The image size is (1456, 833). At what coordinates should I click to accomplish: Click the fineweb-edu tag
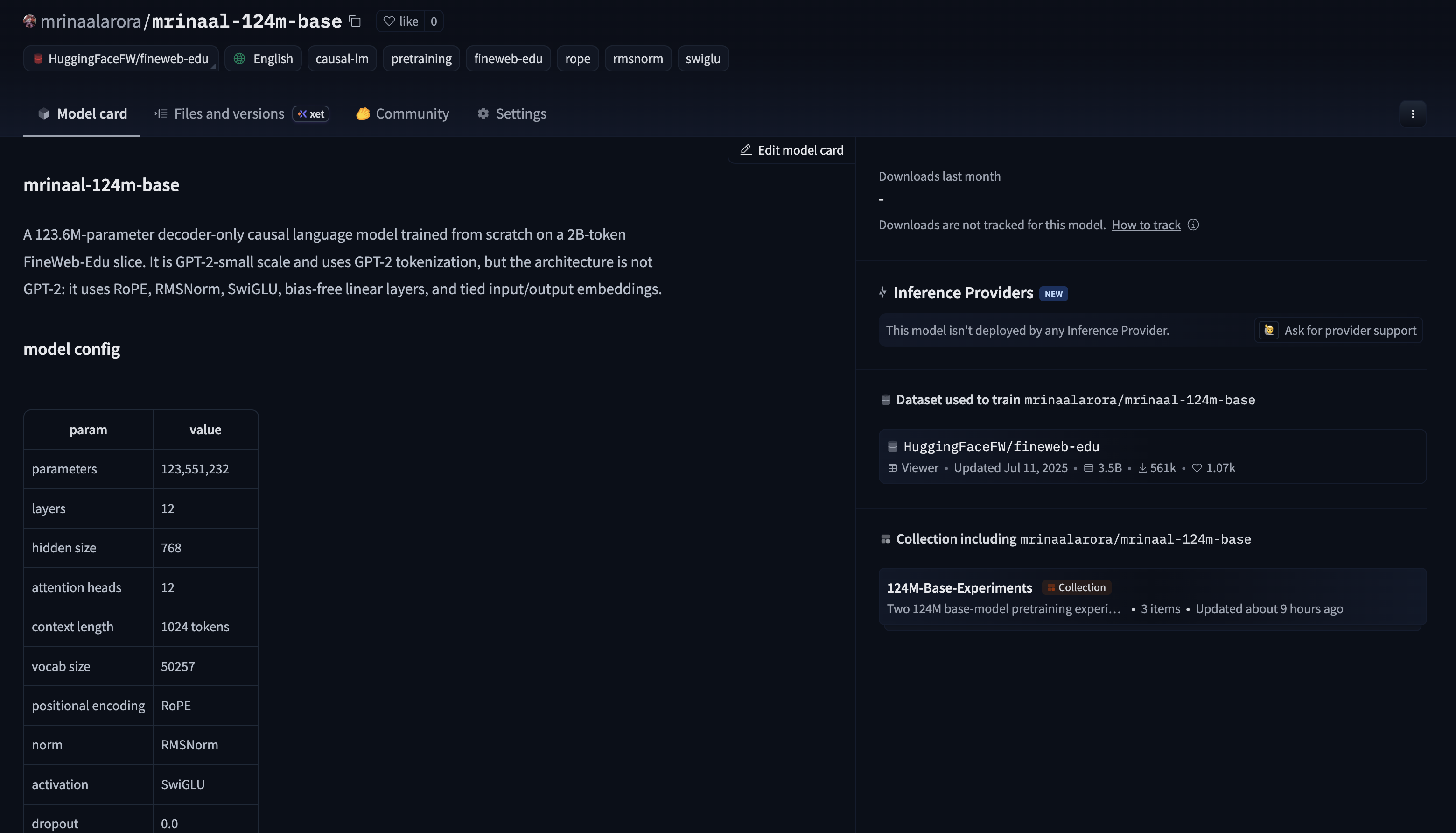point(508,58)
